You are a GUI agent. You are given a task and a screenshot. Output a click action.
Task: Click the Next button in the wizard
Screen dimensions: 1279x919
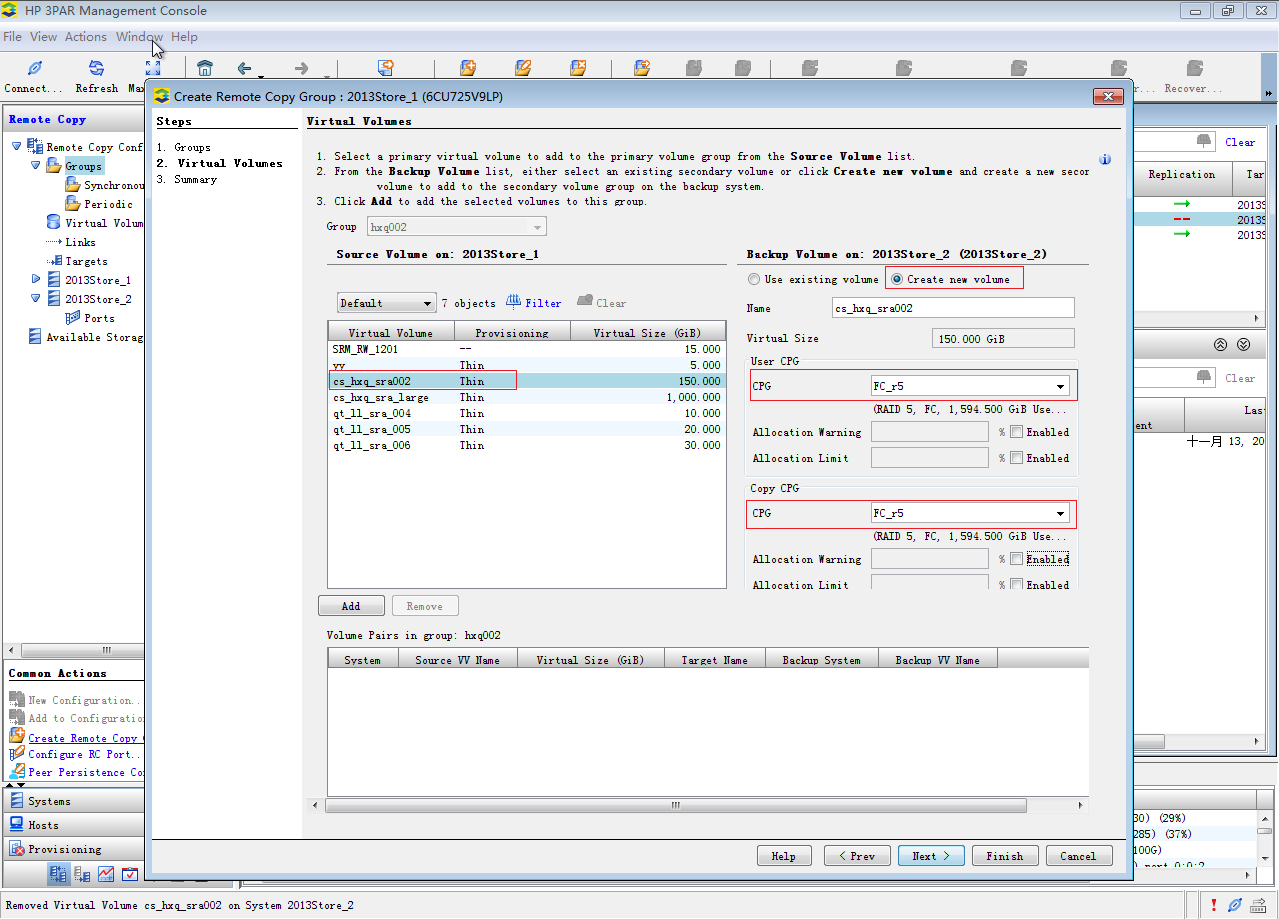coord(929,855)
